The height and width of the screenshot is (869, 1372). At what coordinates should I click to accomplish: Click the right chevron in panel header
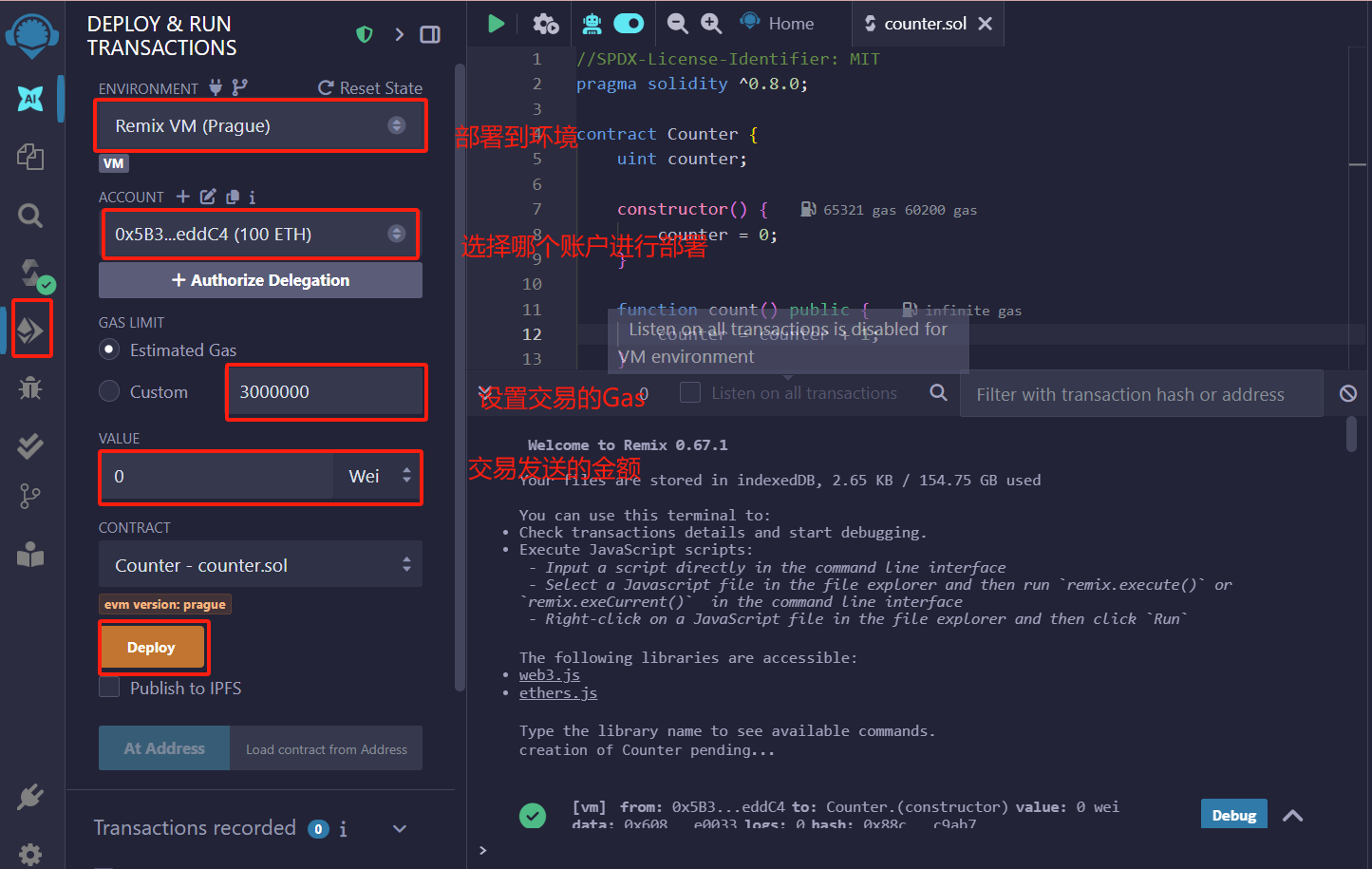400,35
